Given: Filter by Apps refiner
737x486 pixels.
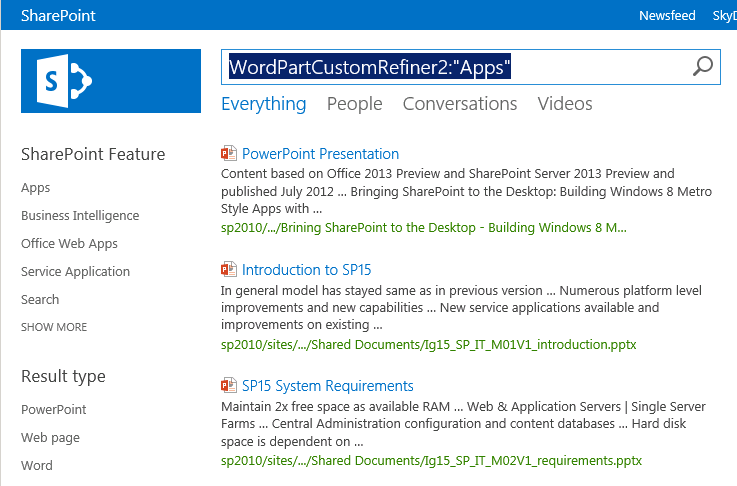Looking at the screenshot, I should (x=36, y=188).
